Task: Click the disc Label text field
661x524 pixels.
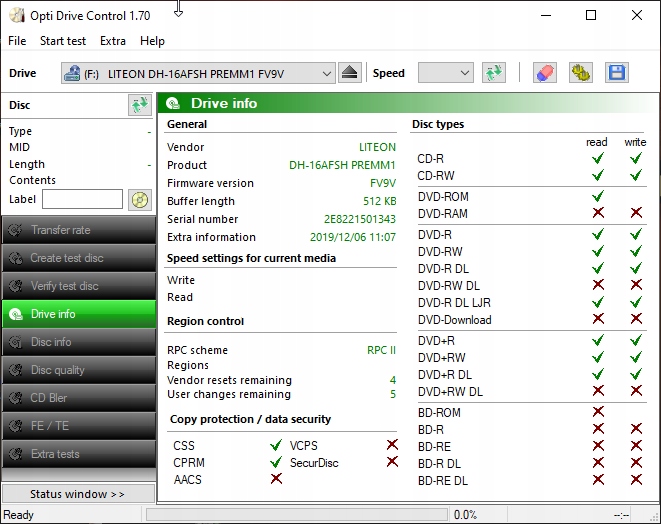Action: click(x=82, y=199)
